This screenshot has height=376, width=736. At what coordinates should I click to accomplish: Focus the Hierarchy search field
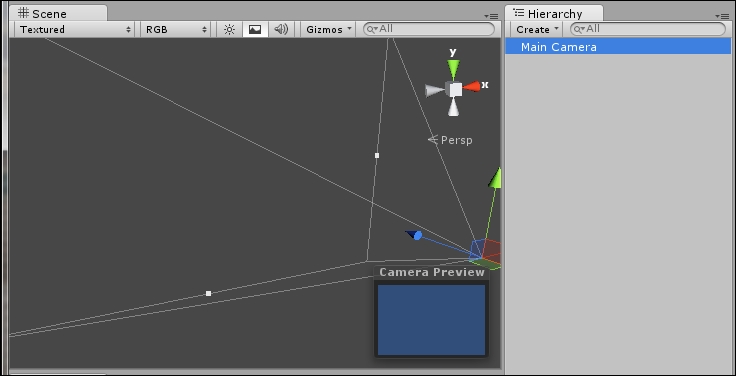pos(648,29)
